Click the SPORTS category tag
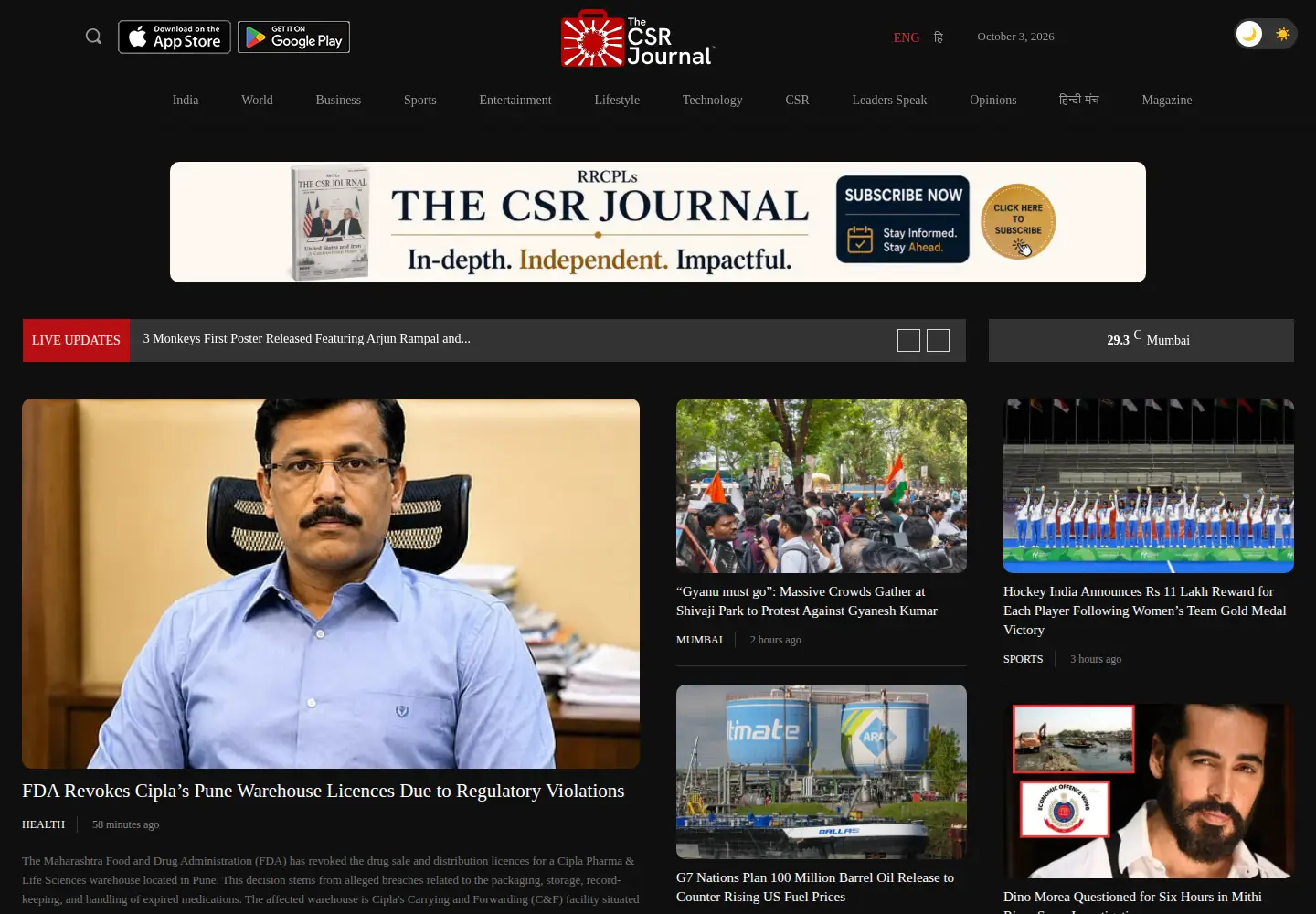 pos(1023,659)
